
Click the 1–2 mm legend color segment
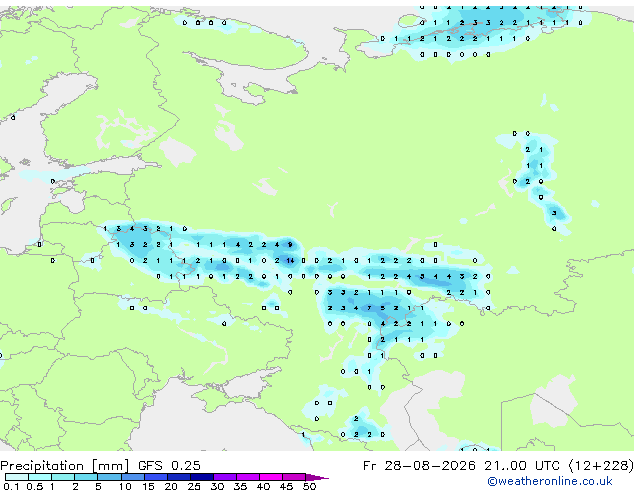(63, 477)
